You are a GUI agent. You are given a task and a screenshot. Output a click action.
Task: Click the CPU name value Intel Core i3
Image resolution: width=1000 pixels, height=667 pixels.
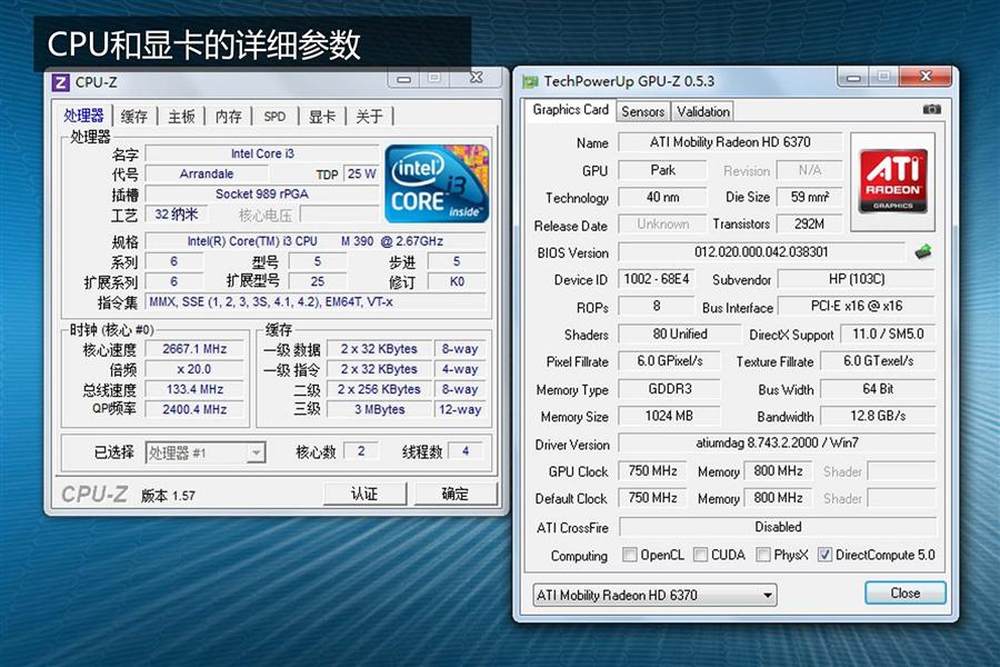coord(262,154)
